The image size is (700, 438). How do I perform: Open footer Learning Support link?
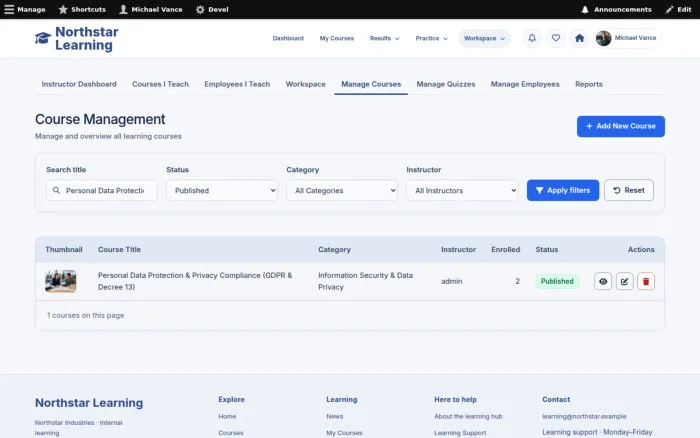460,433
